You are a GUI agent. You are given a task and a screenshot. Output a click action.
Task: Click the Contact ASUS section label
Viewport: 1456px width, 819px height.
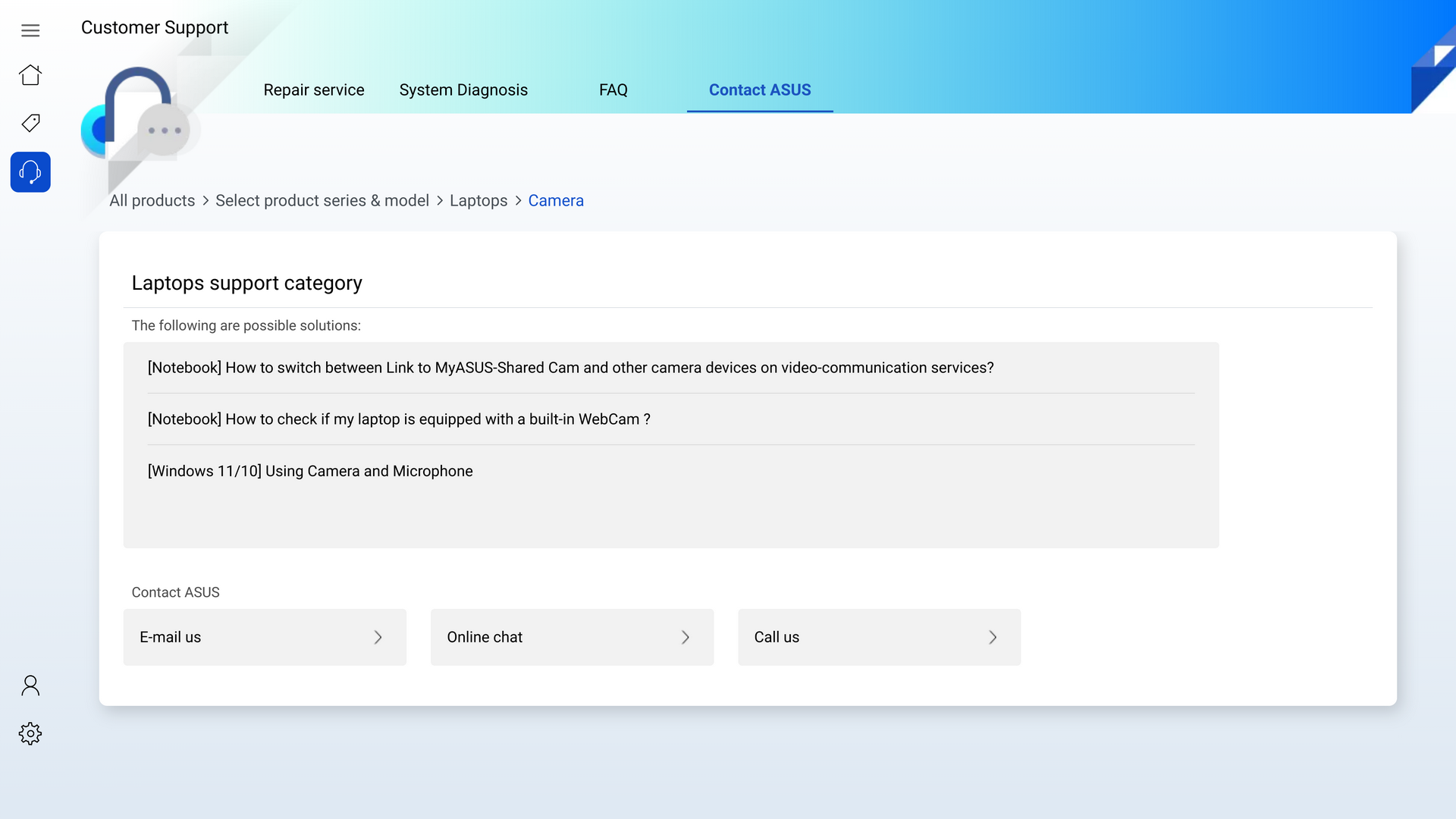(175, 592)
